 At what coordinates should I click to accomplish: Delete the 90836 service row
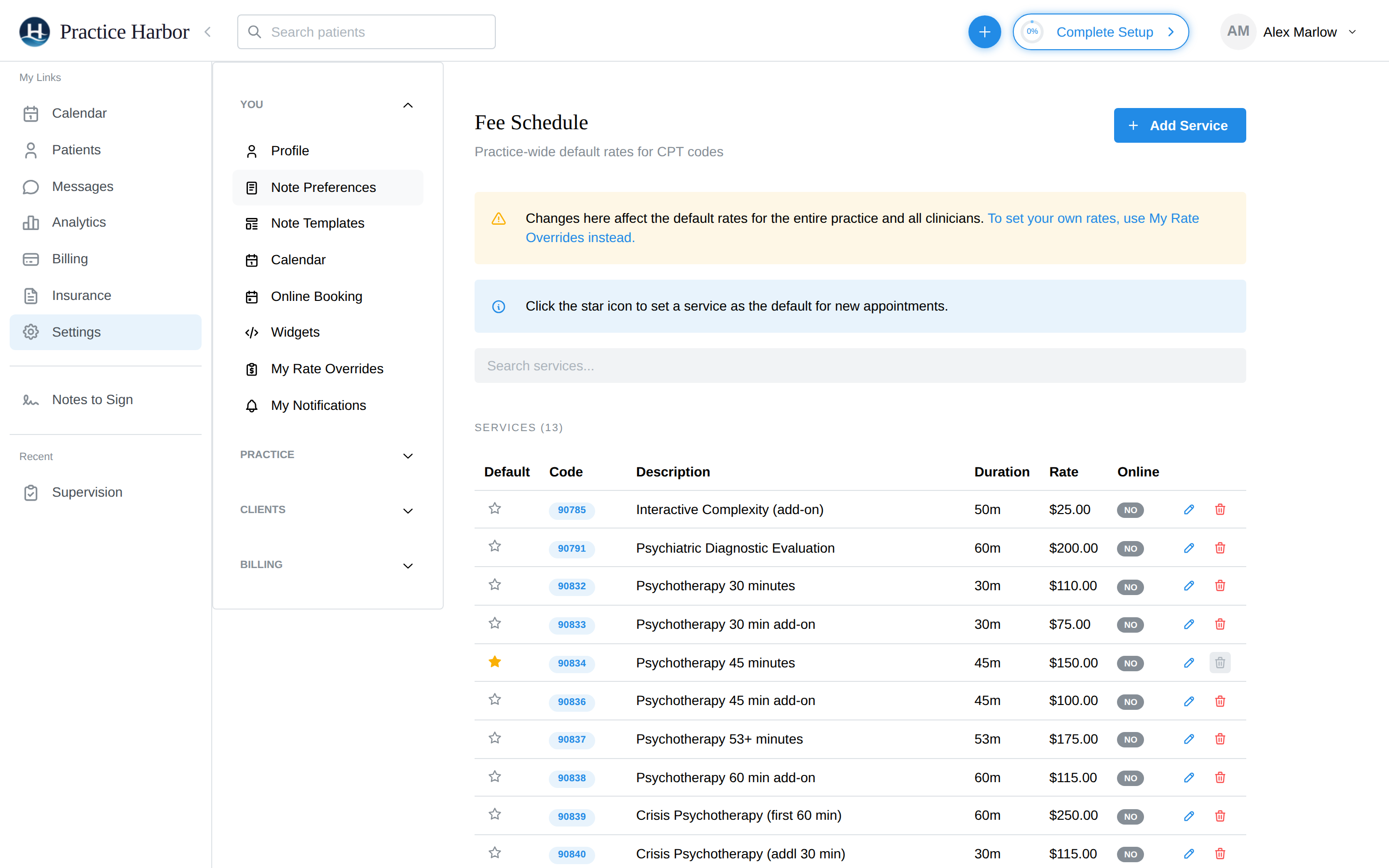click(1220, 702)
